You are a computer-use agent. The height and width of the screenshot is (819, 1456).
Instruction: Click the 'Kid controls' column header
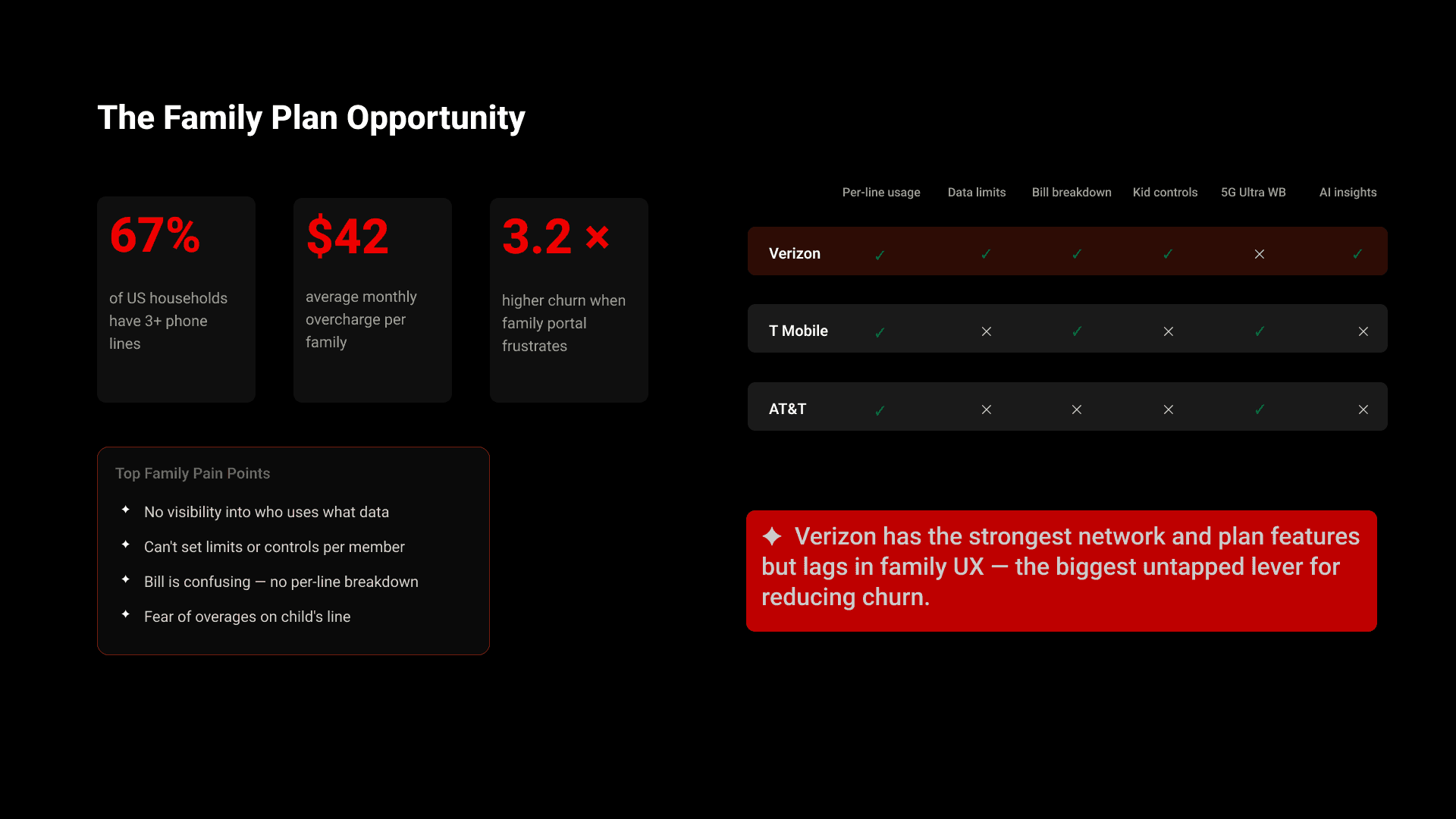pyautogui.click(x=1166, y=193)
